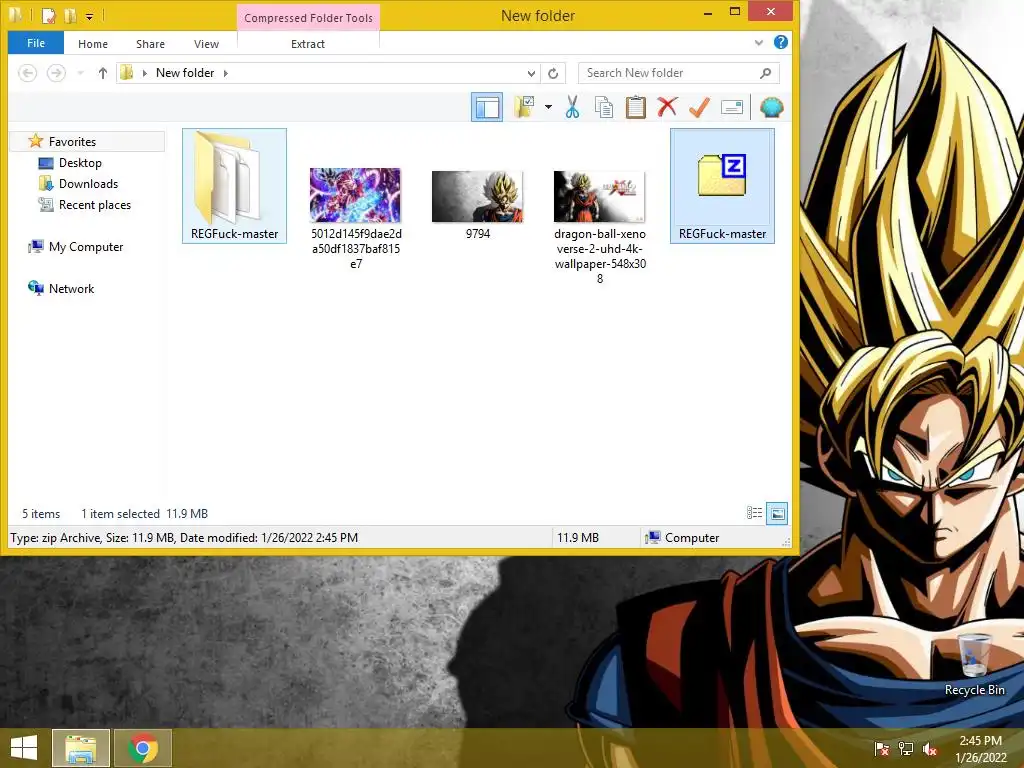
Task: Open the Extract ribbon tab
Action: [x=308, y=44]
